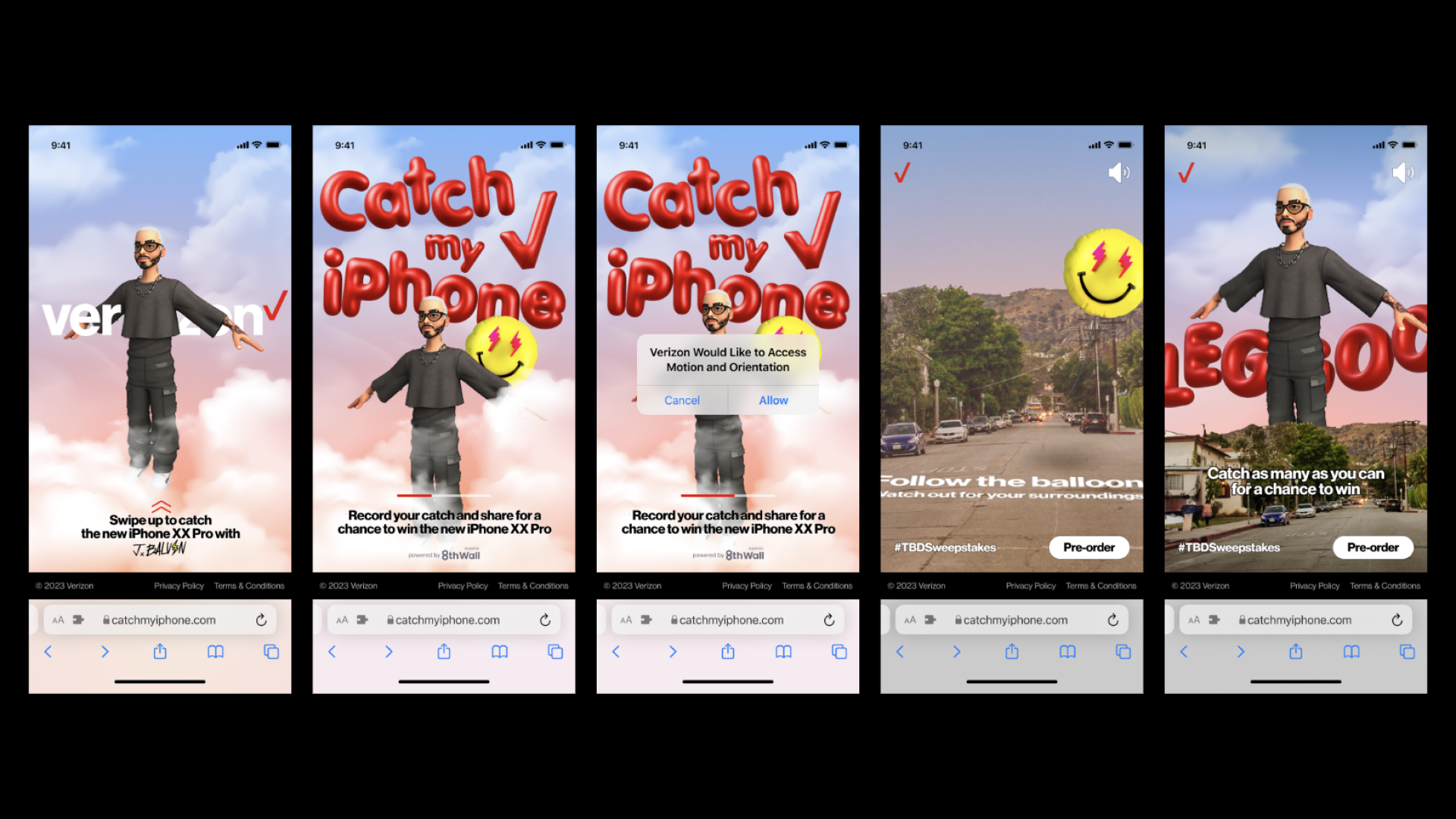Open bookmarks on fifth phone's Safari toolbar
Image resolution: width=1456 pixels, height=819 pixels.
(x=1351, y=652)
